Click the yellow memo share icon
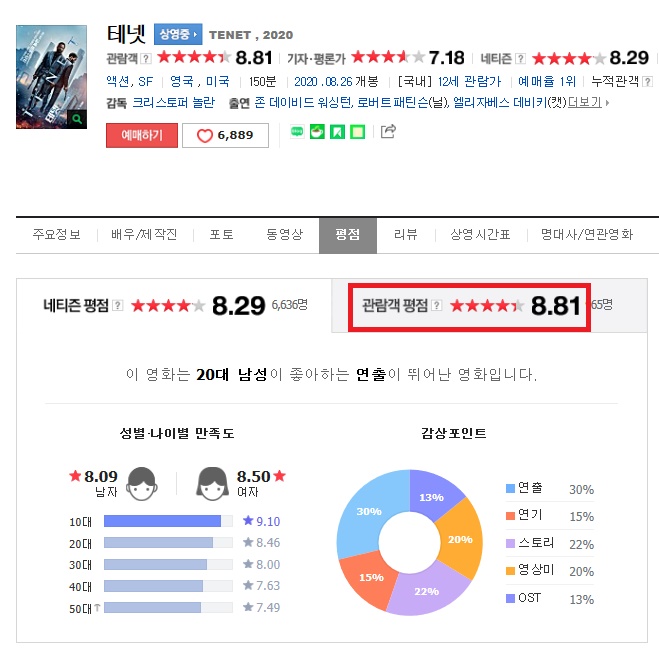 point(357,132)
